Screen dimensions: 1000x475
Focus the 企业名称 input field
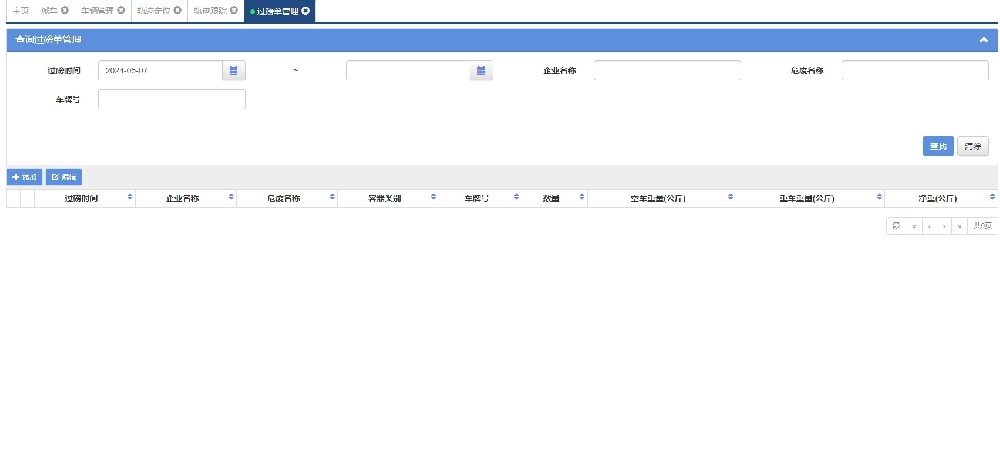click(x=667, y=71)
